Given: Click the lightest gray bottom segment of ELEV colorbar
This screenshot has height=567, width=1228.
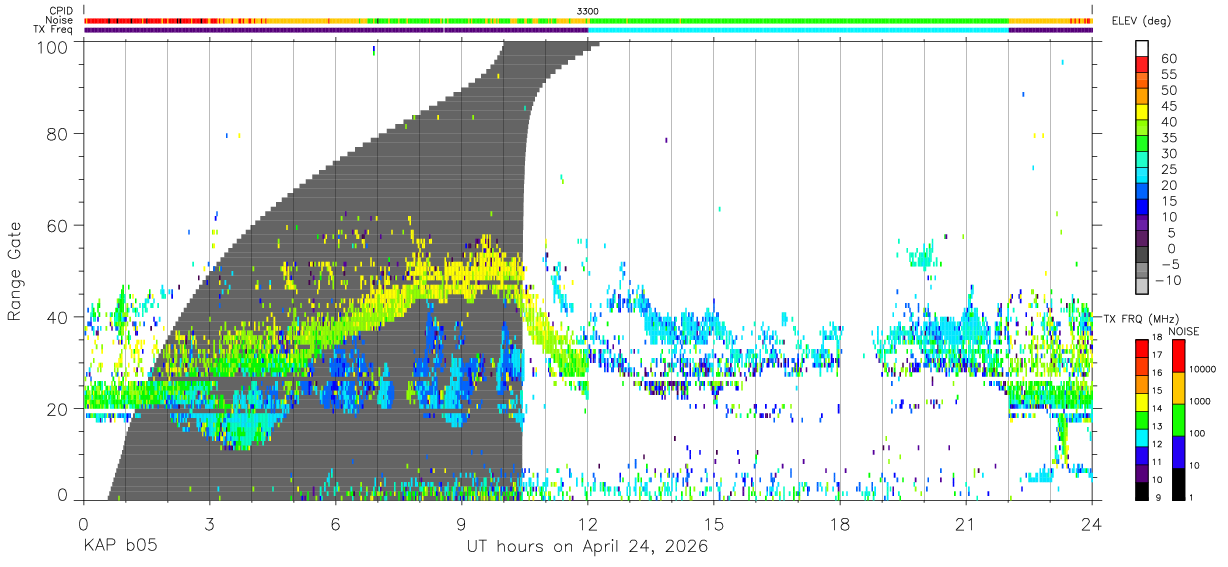Looking at the screenshot, I should 1142,286.
